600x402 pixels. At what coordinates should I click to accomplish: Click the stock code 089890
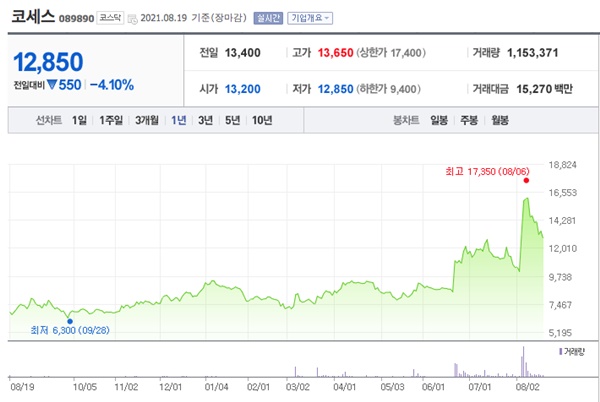pyautogui.click(x=77, y=18)
